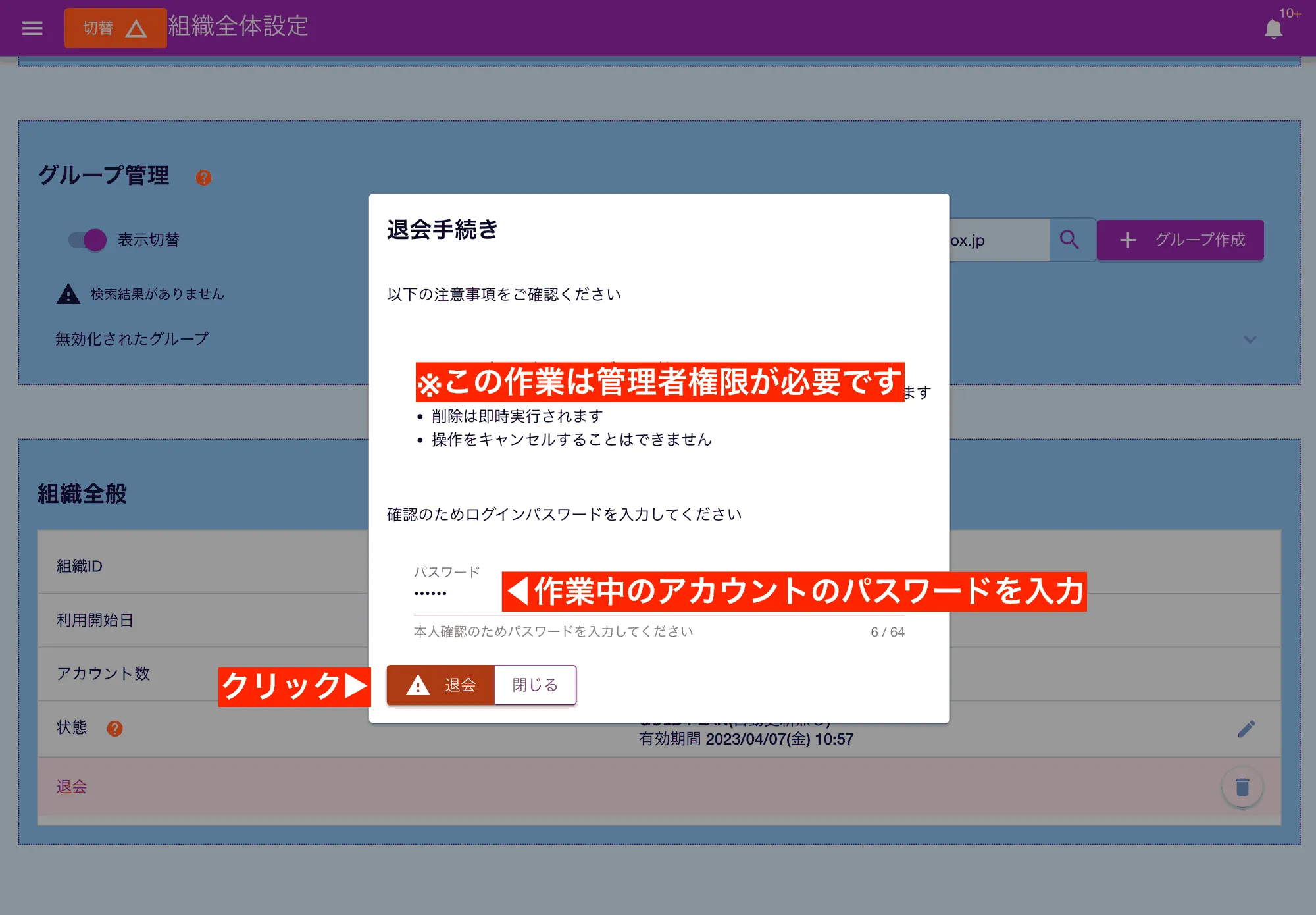
Task: Click the pencil icon to edit 状態
Action: [1246, 728]
